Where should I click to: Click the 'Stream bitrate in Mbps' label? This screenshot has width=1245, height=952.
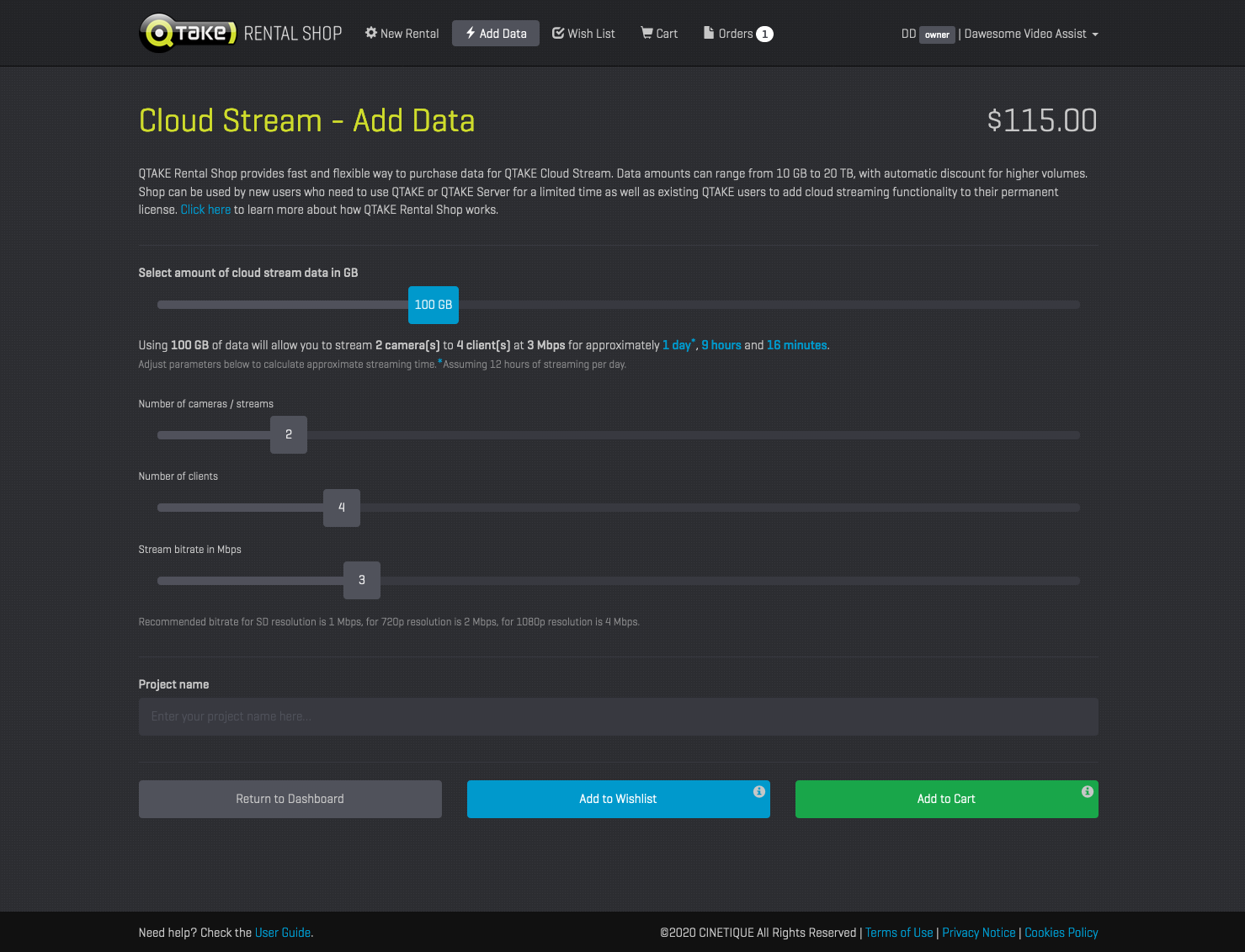tap(190, 550)
